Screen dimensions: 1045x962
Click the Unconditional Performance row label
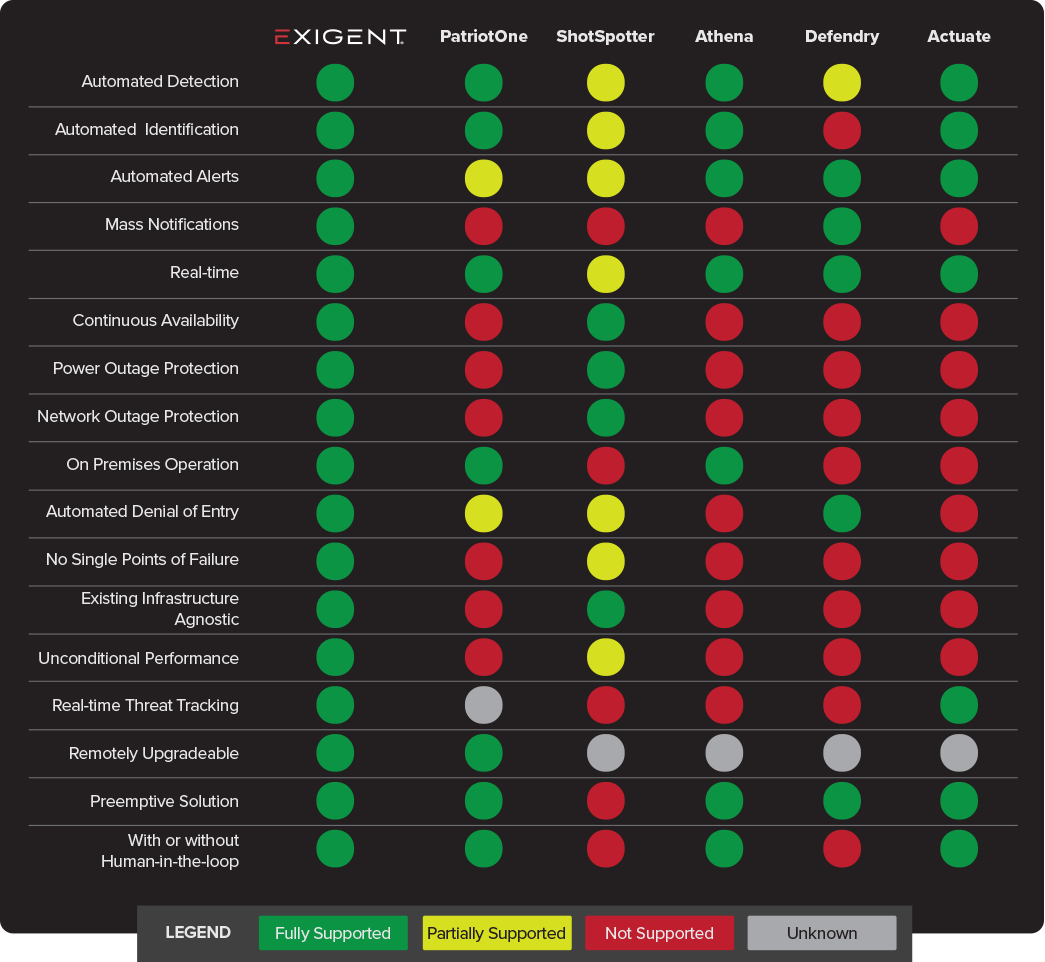pos(139,659)
